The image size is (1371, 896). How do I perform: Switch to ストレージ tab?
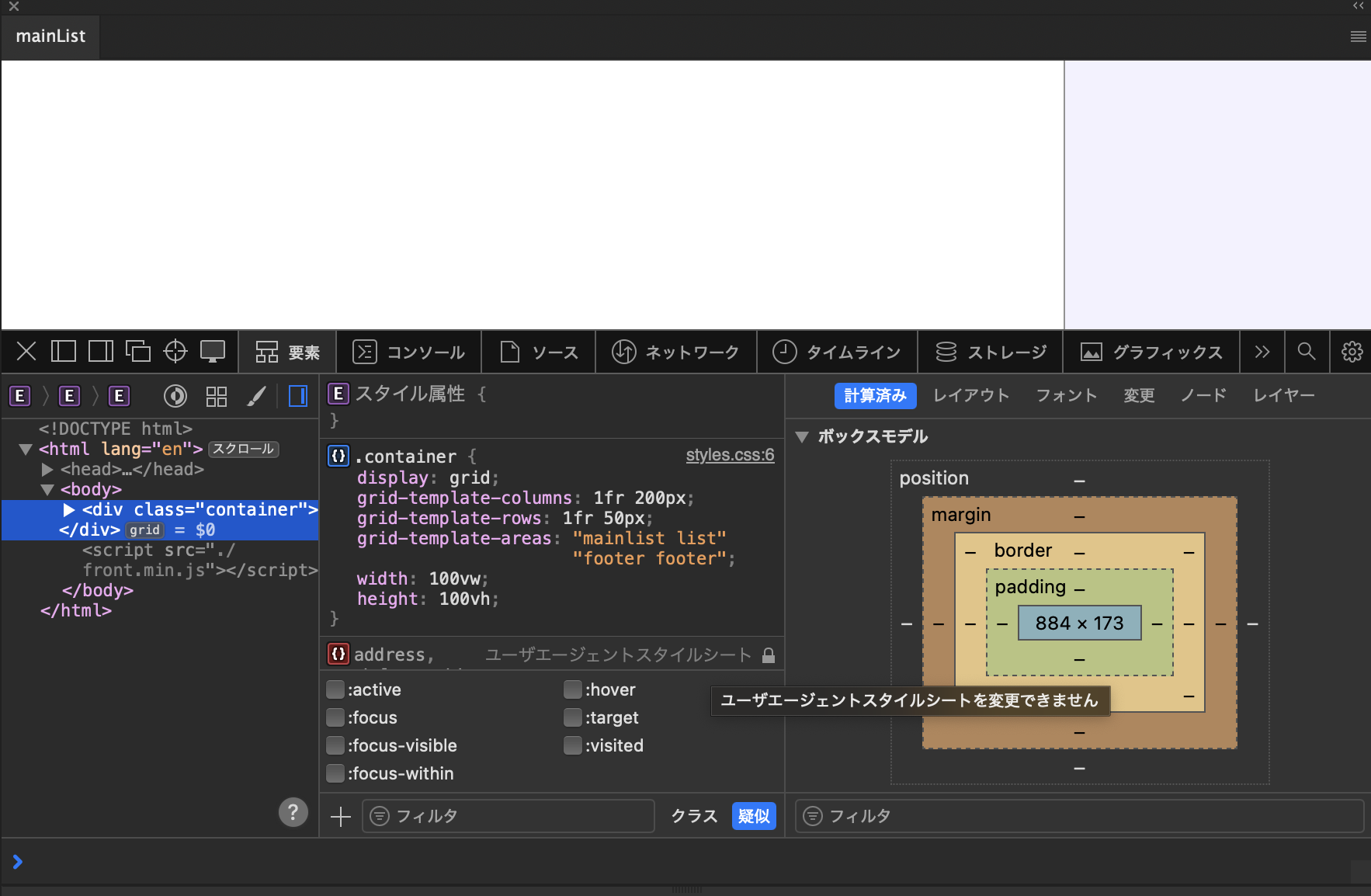pyautogui.click(x=991, y=352)
